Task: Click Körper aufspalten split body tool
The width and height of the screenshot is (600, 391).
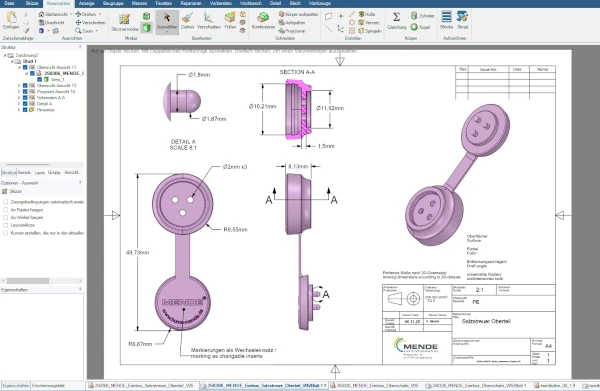Action: [298, 14]
